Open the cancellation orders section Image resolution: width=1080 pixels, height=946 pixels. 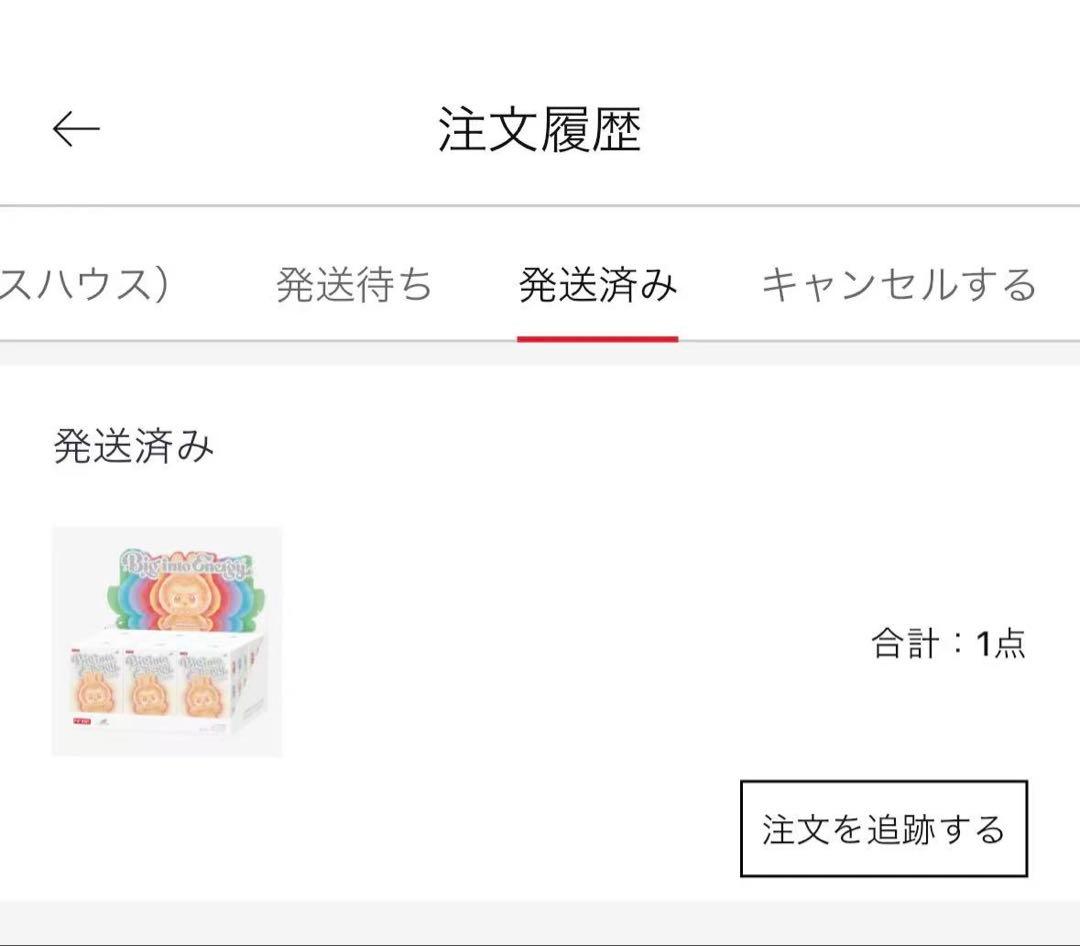(899, 285)
